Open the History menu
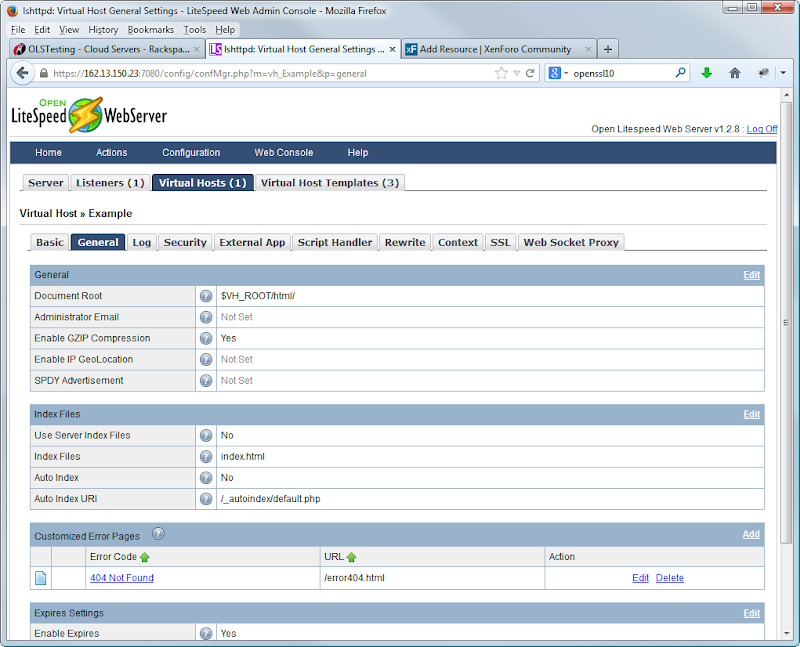800x647 pixels. point(103,30)
